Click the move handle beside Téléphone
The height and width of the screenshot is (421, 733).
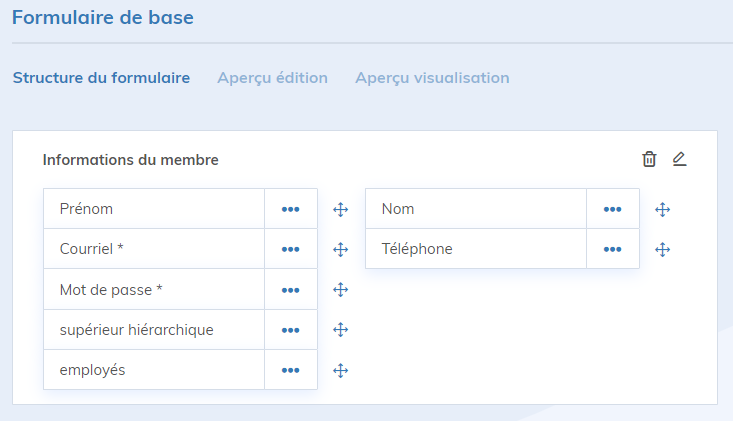(662, 249)
